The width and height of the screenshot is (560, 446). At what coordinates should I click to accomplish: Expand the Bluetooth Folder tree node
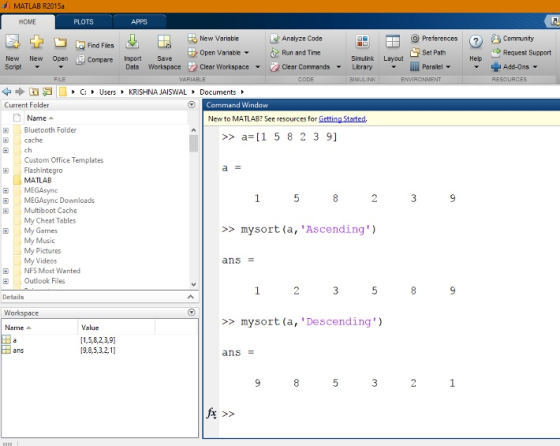pyautogui.click(x=6, y=130)
